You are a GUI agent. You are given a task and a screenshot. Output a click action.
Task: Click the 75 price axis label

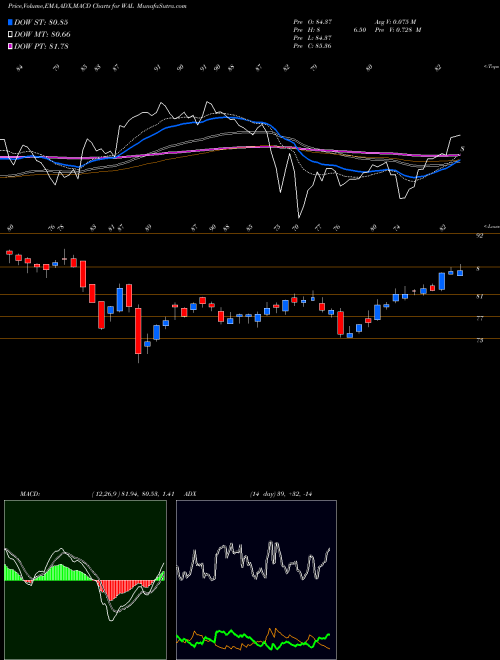[479, 341]
